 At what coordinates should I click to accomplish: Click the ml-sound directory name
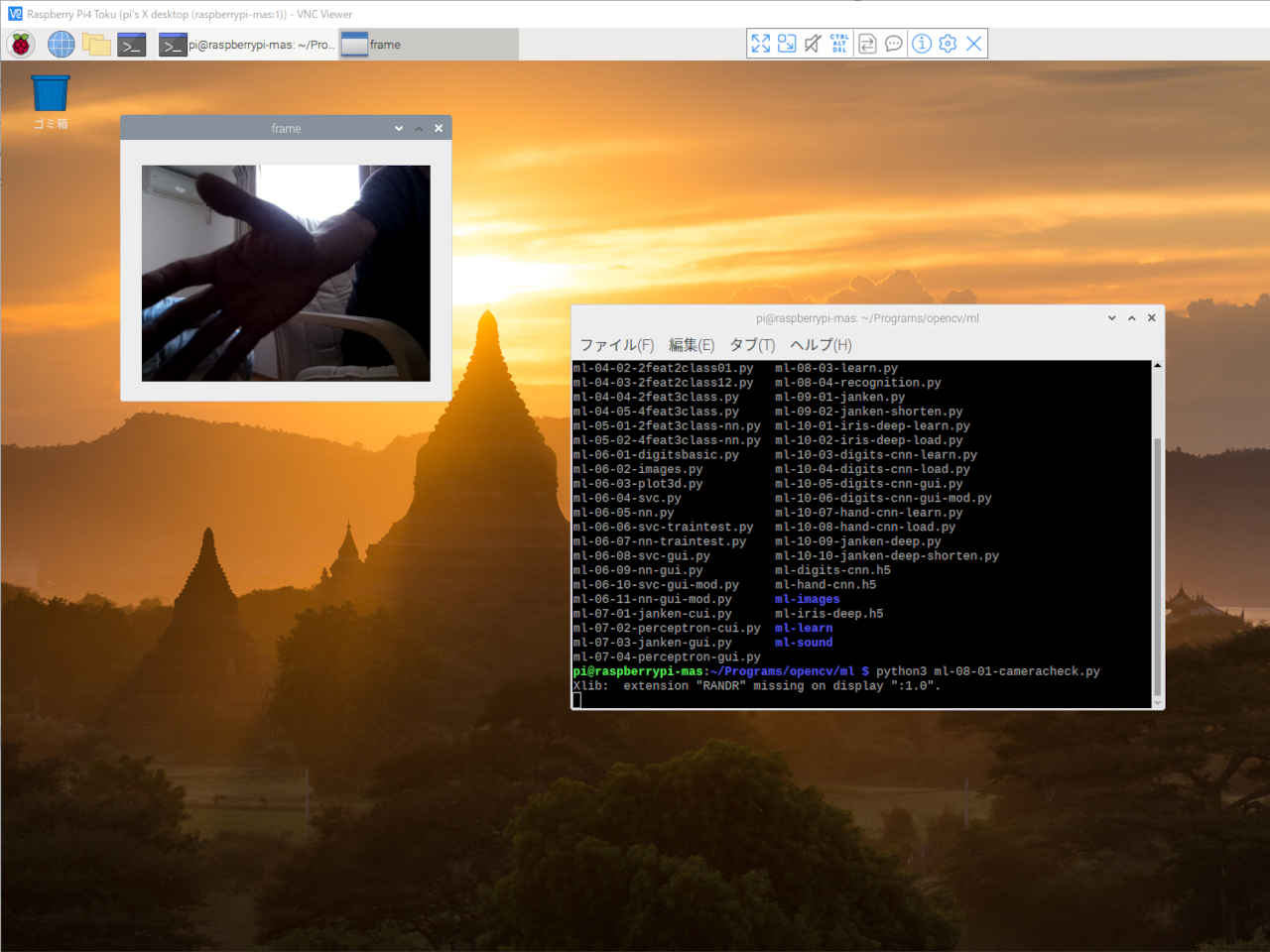804,643
